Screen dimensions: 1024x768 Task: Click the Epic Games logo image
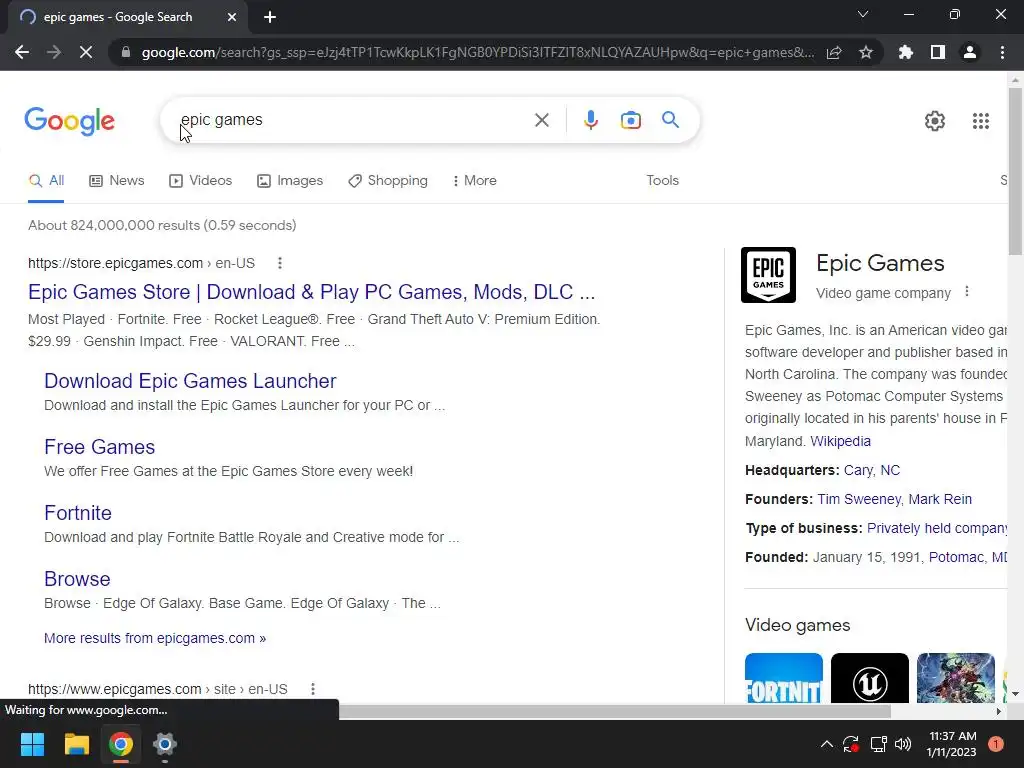tap(768, 275)
